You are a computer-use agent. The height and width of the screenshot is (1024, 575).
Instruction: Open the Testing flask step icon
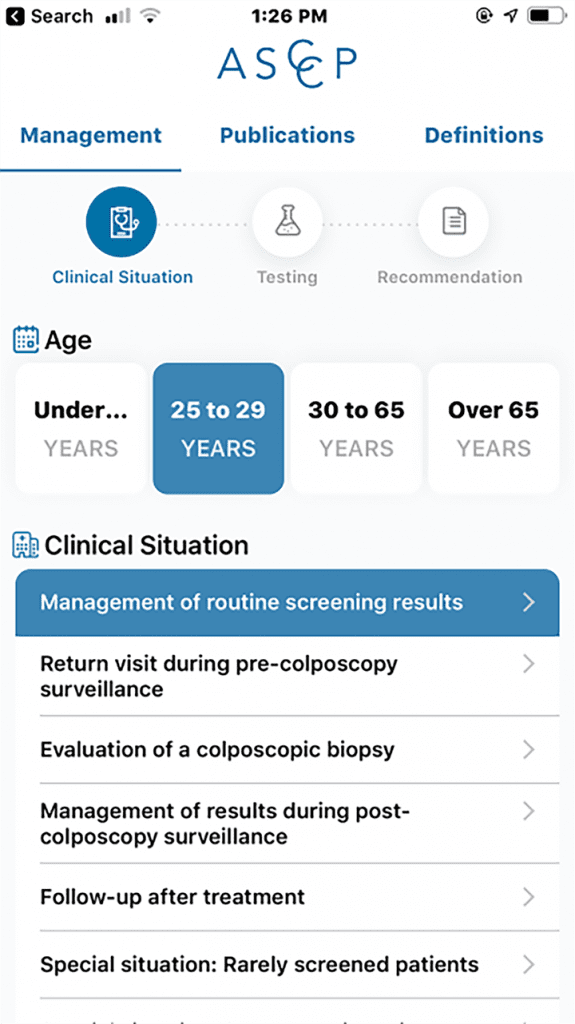288,222
